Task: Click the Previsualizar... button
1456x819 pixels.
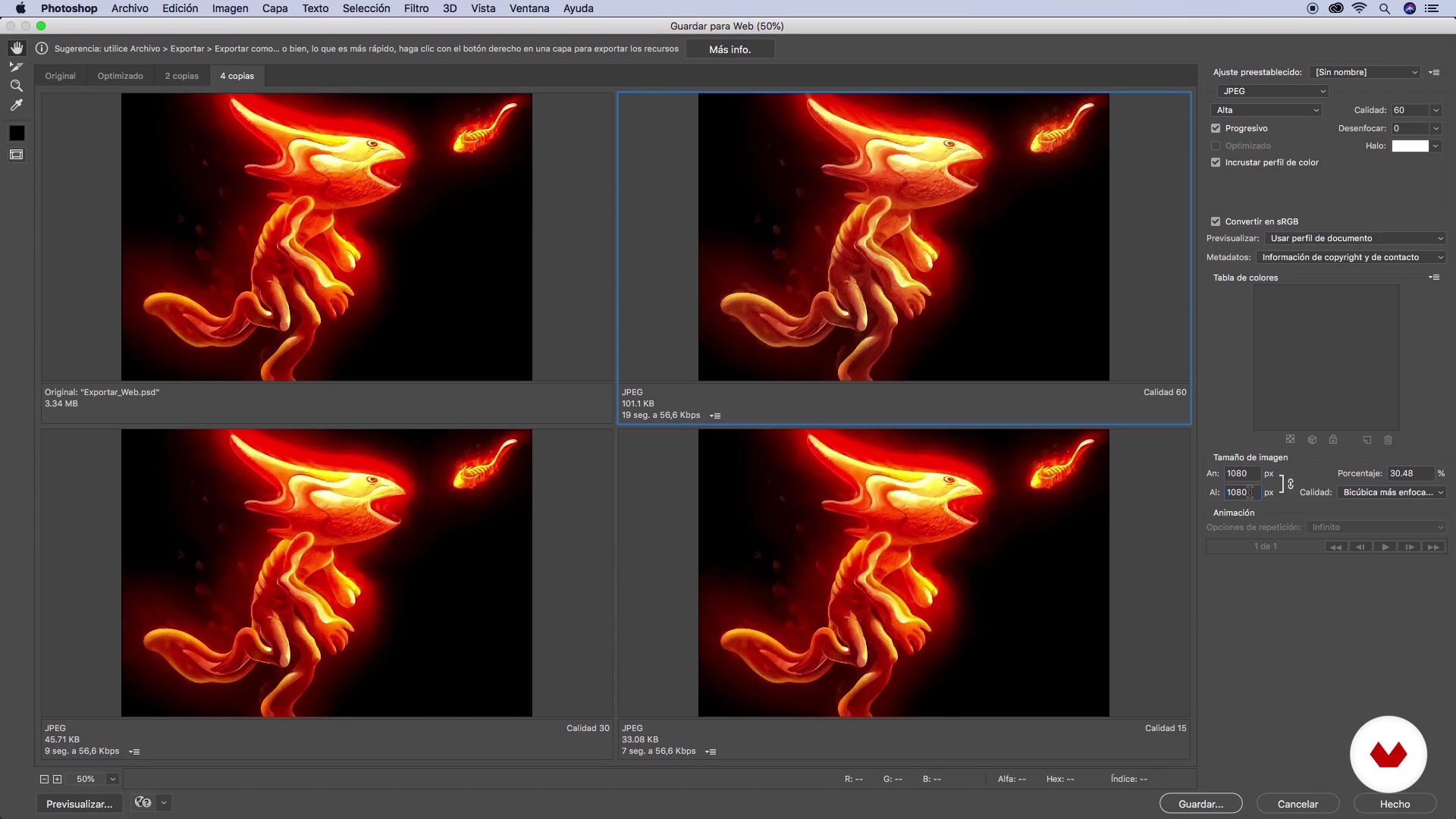Action: [x=79, y=804]
